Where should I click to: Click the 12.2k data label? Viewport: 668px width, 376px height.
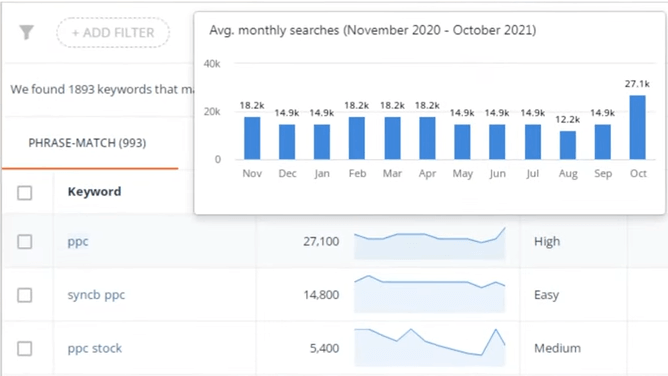point(567,120)
